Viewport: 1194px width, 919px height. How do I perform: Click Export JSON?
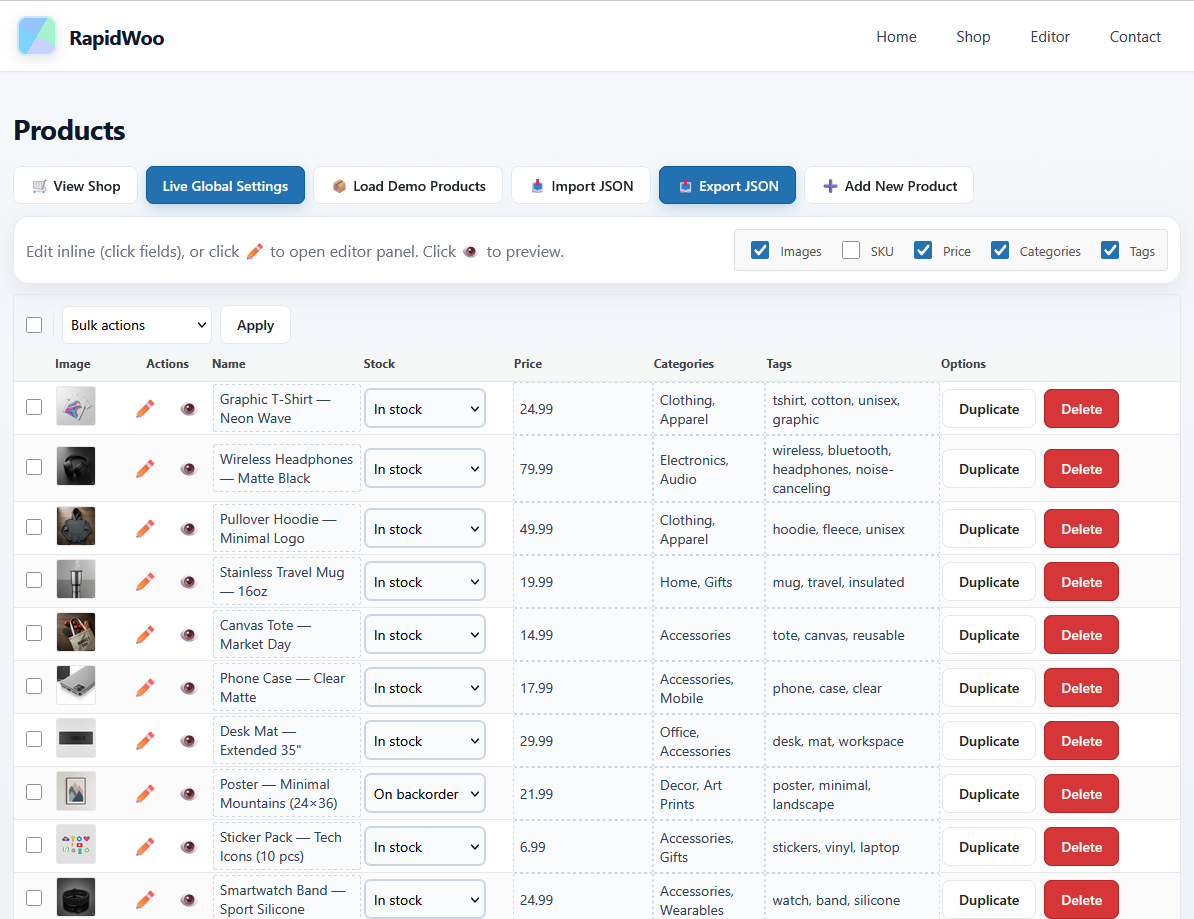[x=727, y=185]
